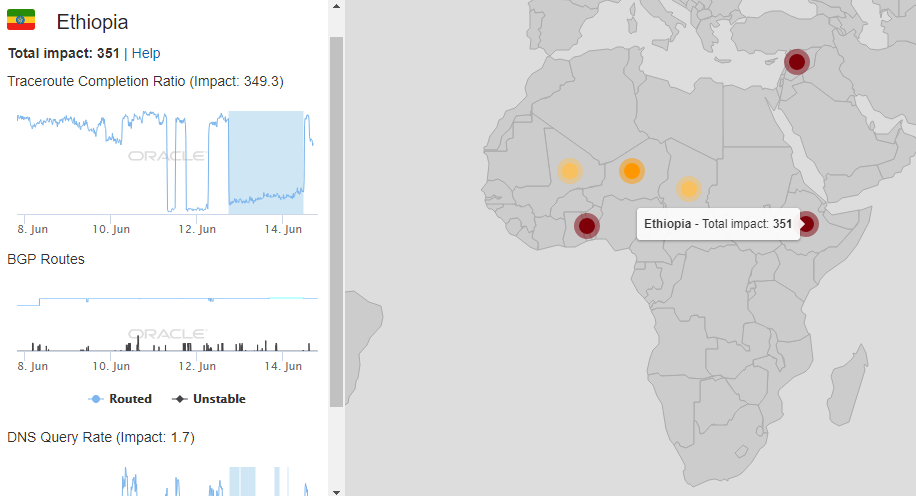
Task: Click the Ethiopia flag icon
Action: pos(21,20)
